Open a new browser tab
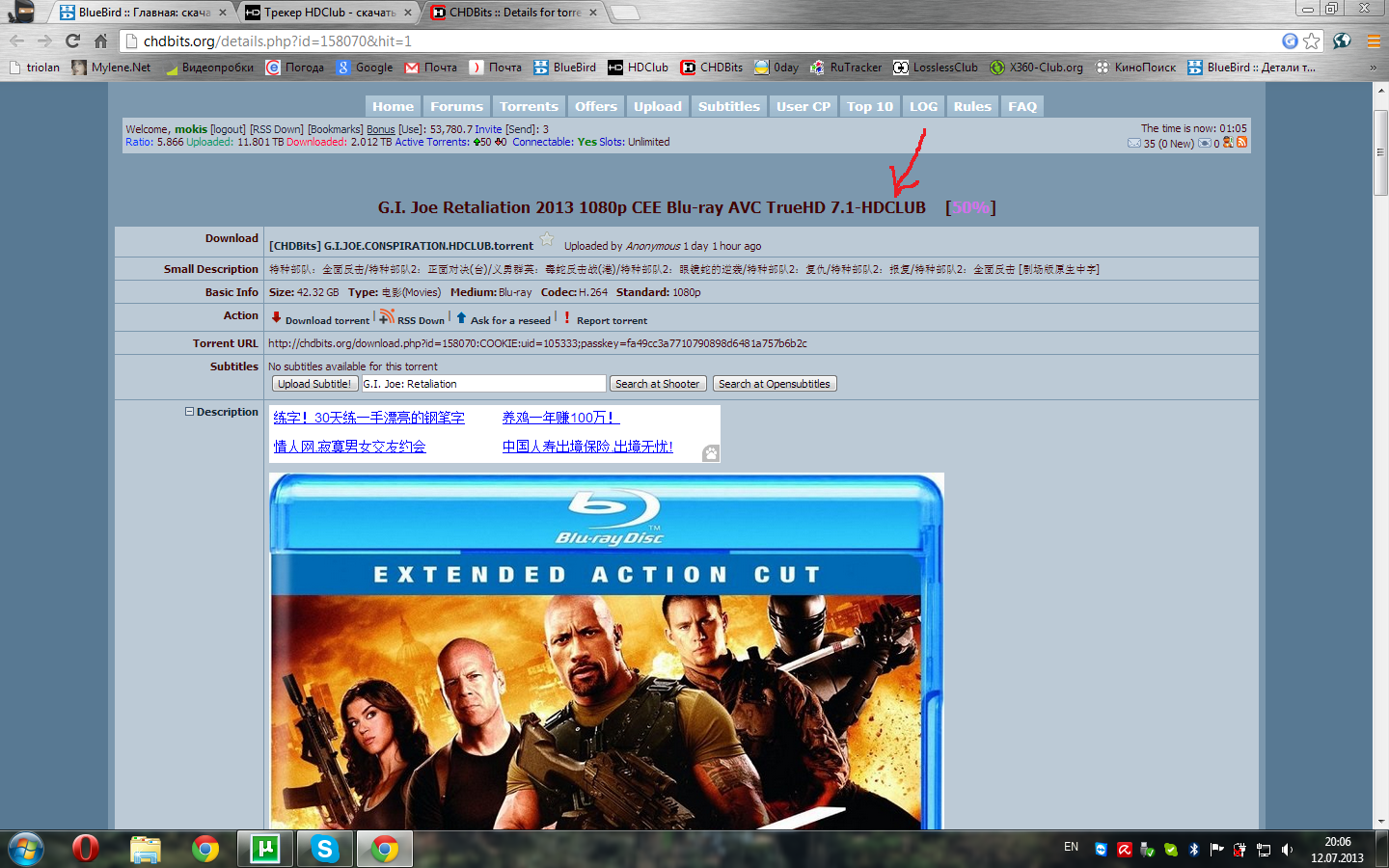This screenshot has height=868, width=1389. [x=625, y=13]
